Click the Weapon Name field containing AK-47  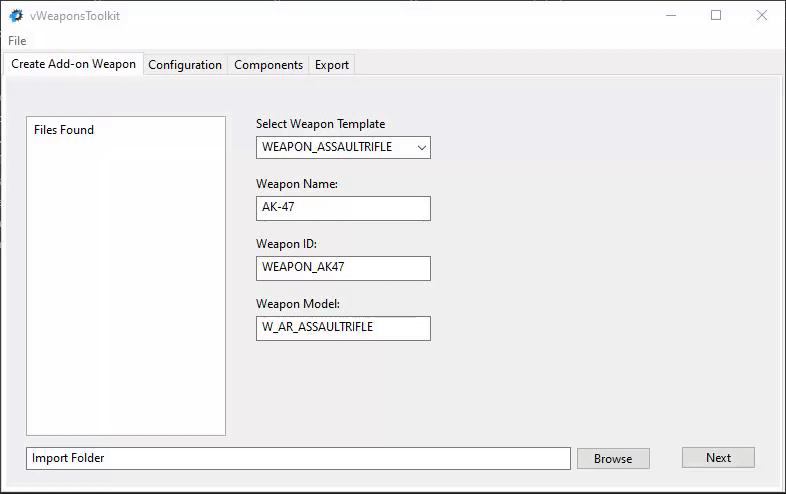pyautogui.click(x=343, y=208)
